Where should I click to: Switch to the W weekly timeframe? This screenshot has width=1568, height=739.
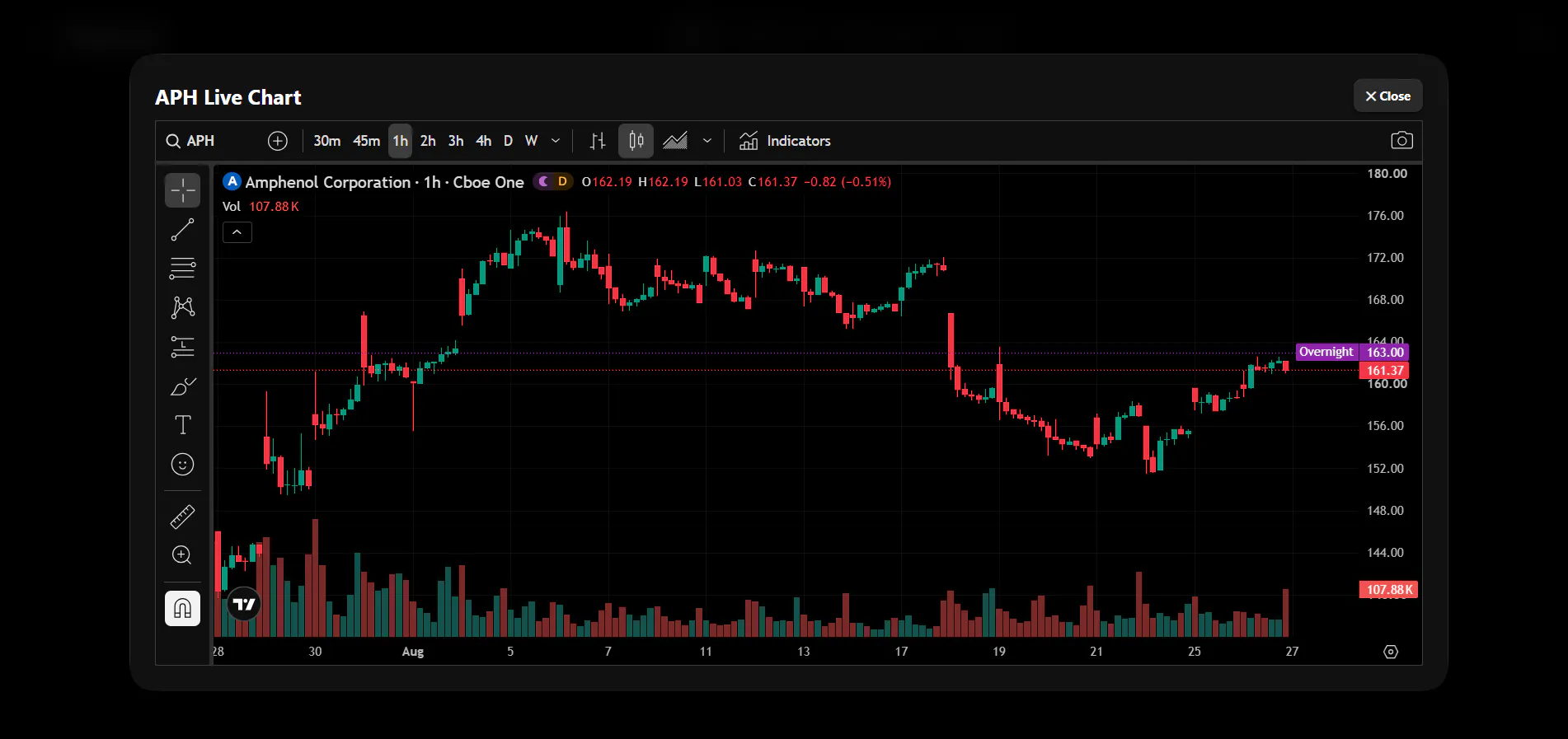pos(532,141)
